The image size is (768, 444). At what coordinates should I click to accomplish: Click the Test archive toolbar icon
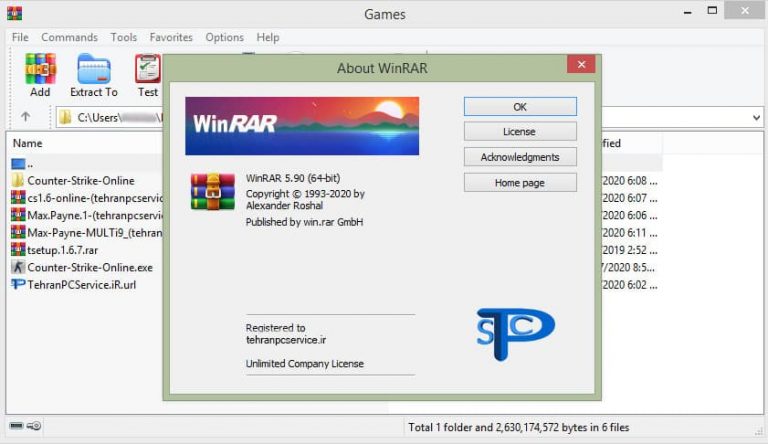pyautogui.click(x=148, y=69)
